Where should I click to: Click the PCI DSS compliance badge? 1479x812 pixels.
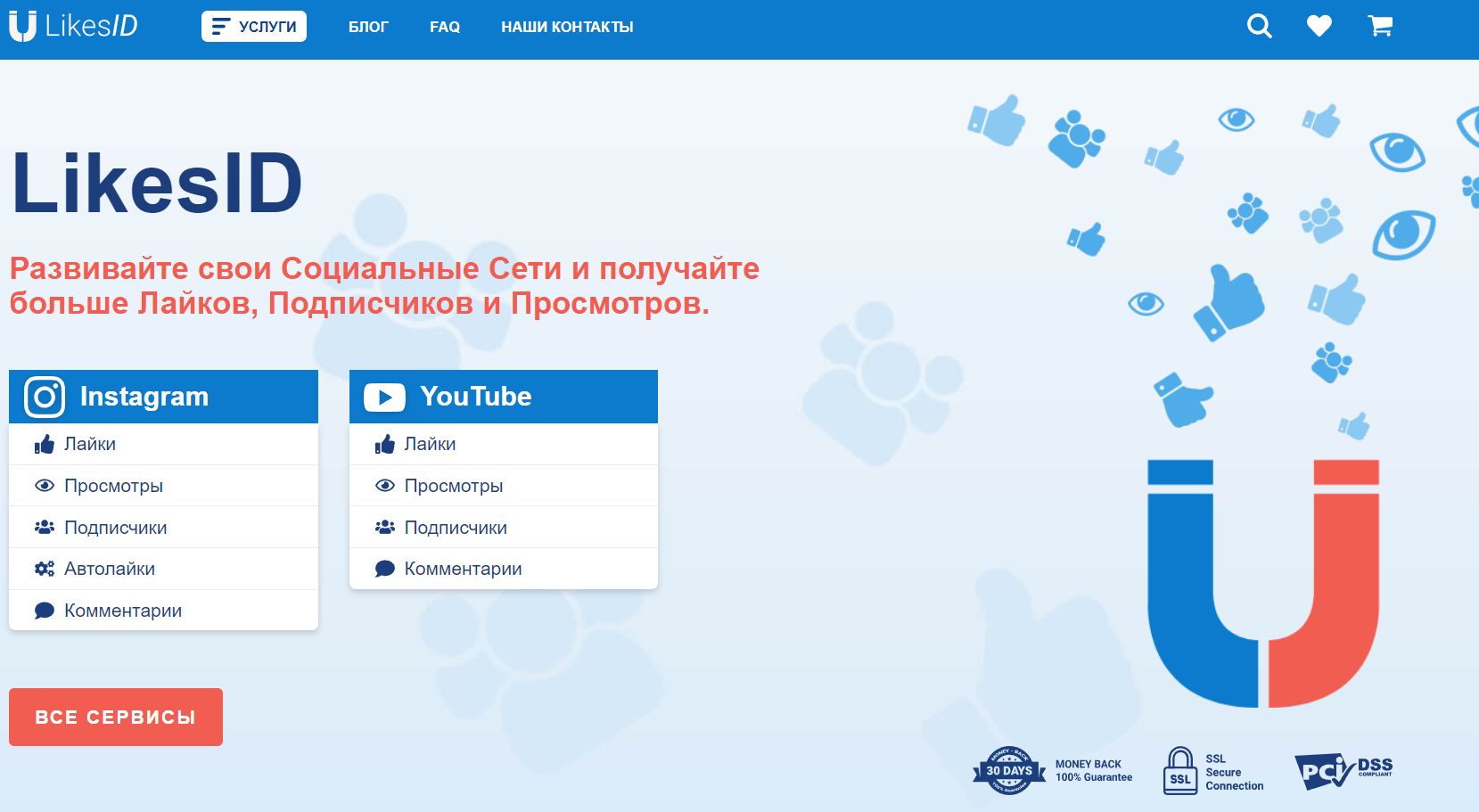point(1343,770)
